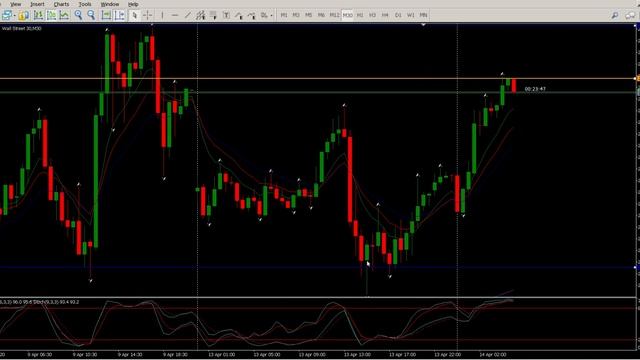This screenshot has width=640, height=360.
Task: Select the Crosshair tool
Action: [x=147, y=16]
